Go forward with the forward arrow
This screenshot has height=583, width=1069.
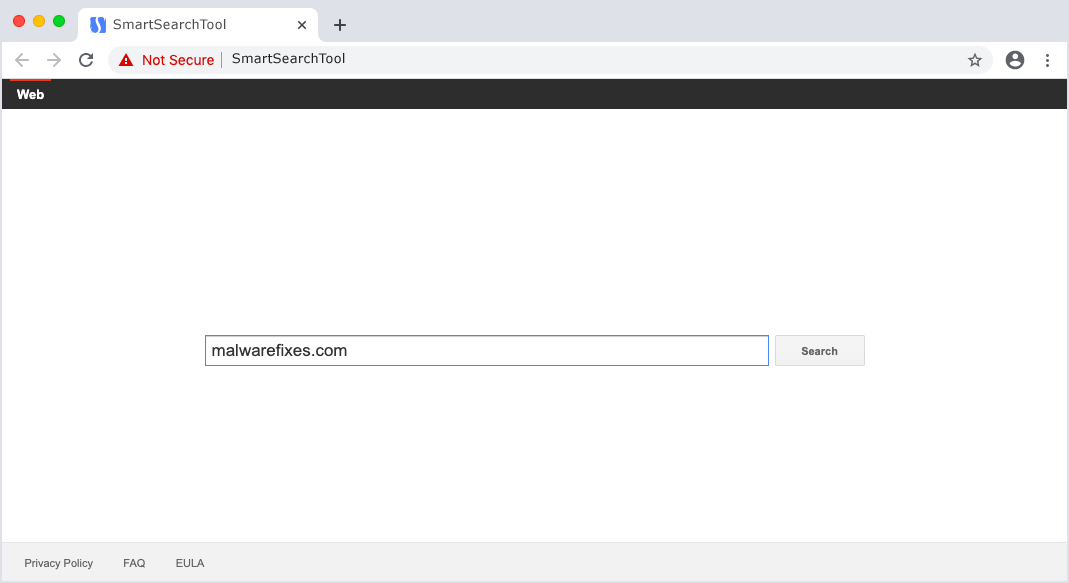point(54,60)
